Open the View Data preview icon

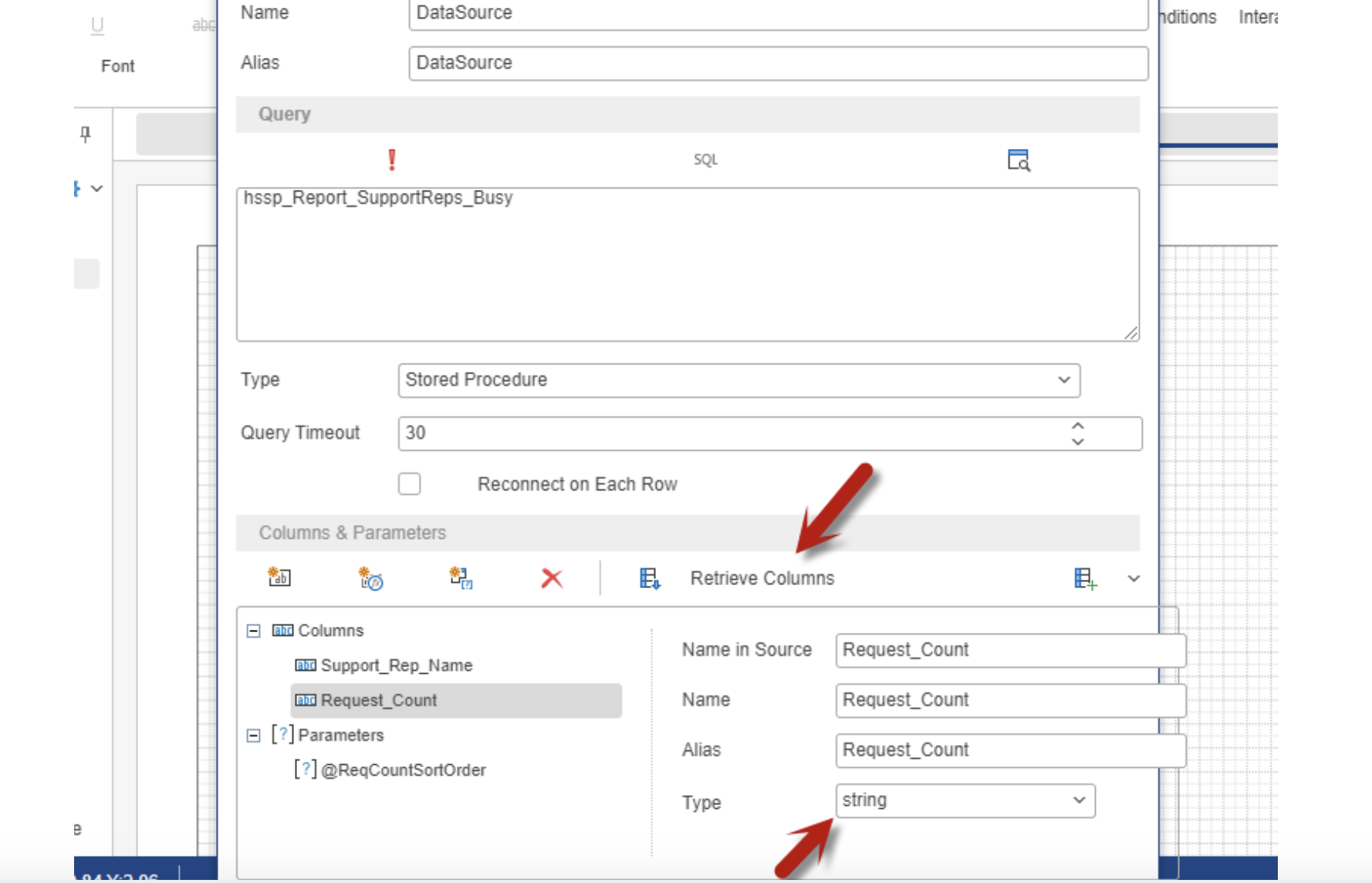click(1018, 160)
